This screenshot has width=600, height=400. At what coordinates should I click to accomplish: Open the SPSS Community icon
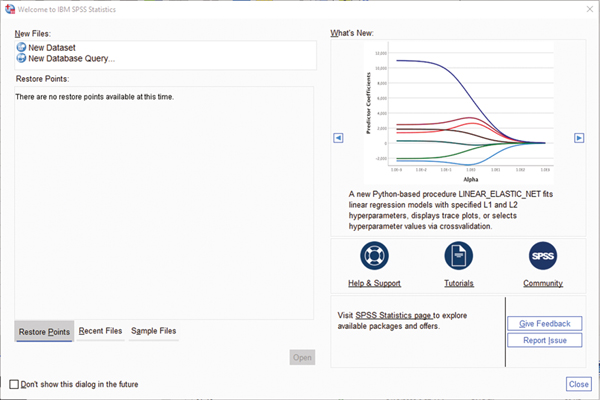(543, 255)
